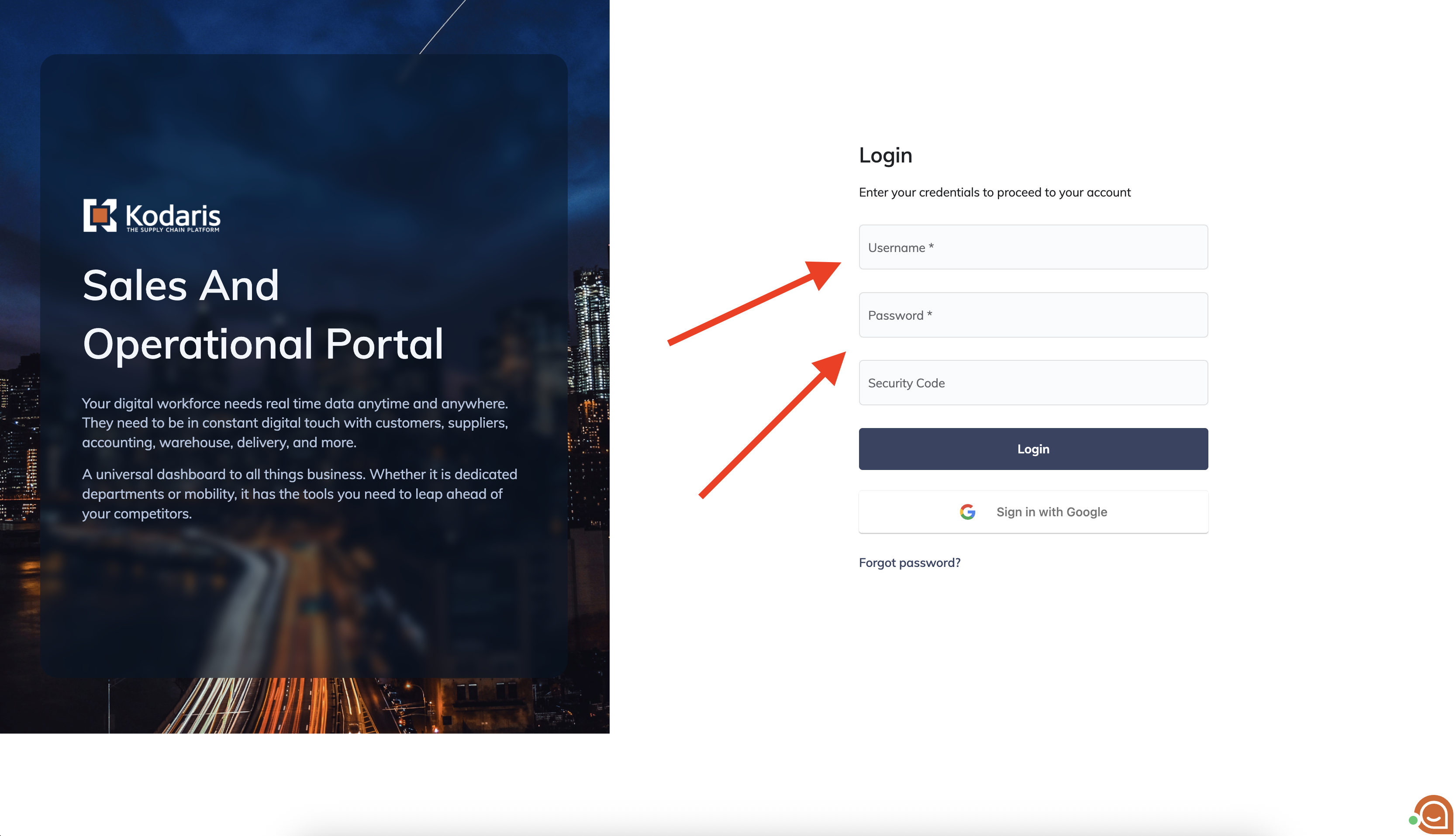This screenshot has width=1456, height=836.
Task: Choose Sign in with Google
Action: [1033, 511]
